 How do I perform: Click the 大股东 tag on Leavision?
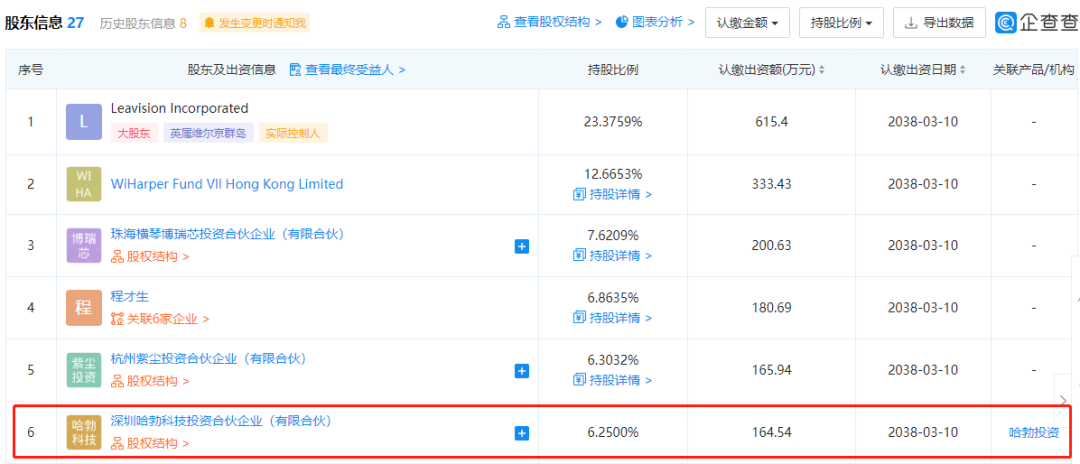(134, 133)
